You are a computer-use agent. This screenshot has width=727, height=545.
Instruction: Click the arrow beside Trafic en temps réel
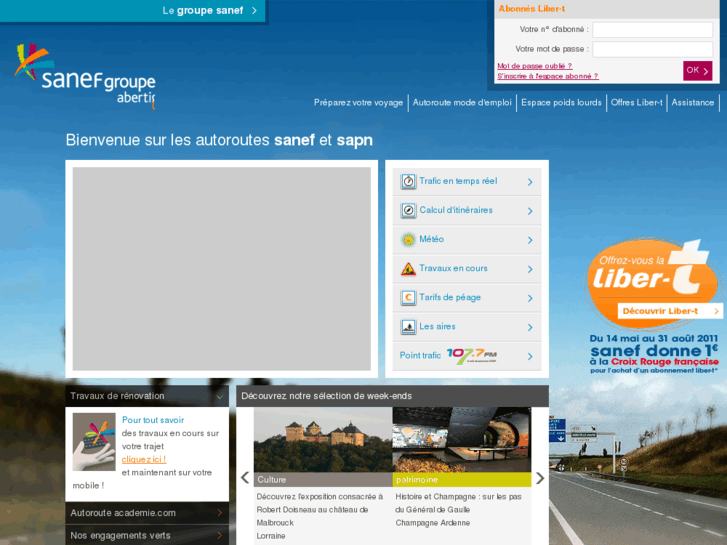pos(530,182)
